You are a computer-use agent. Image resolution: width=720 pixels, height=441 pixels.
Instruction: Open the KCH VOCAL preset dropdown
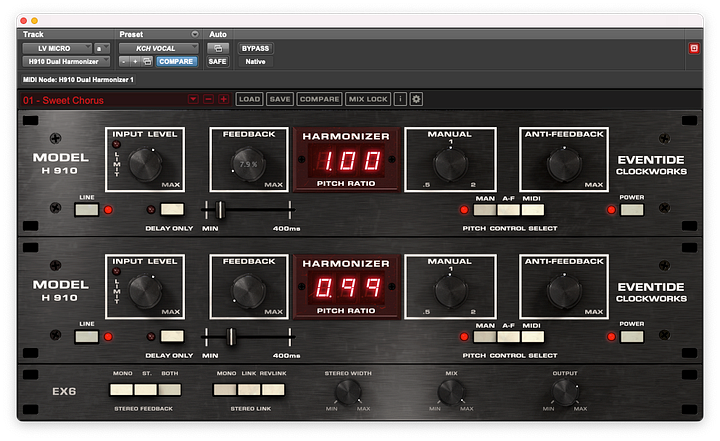tap(158, 48)
